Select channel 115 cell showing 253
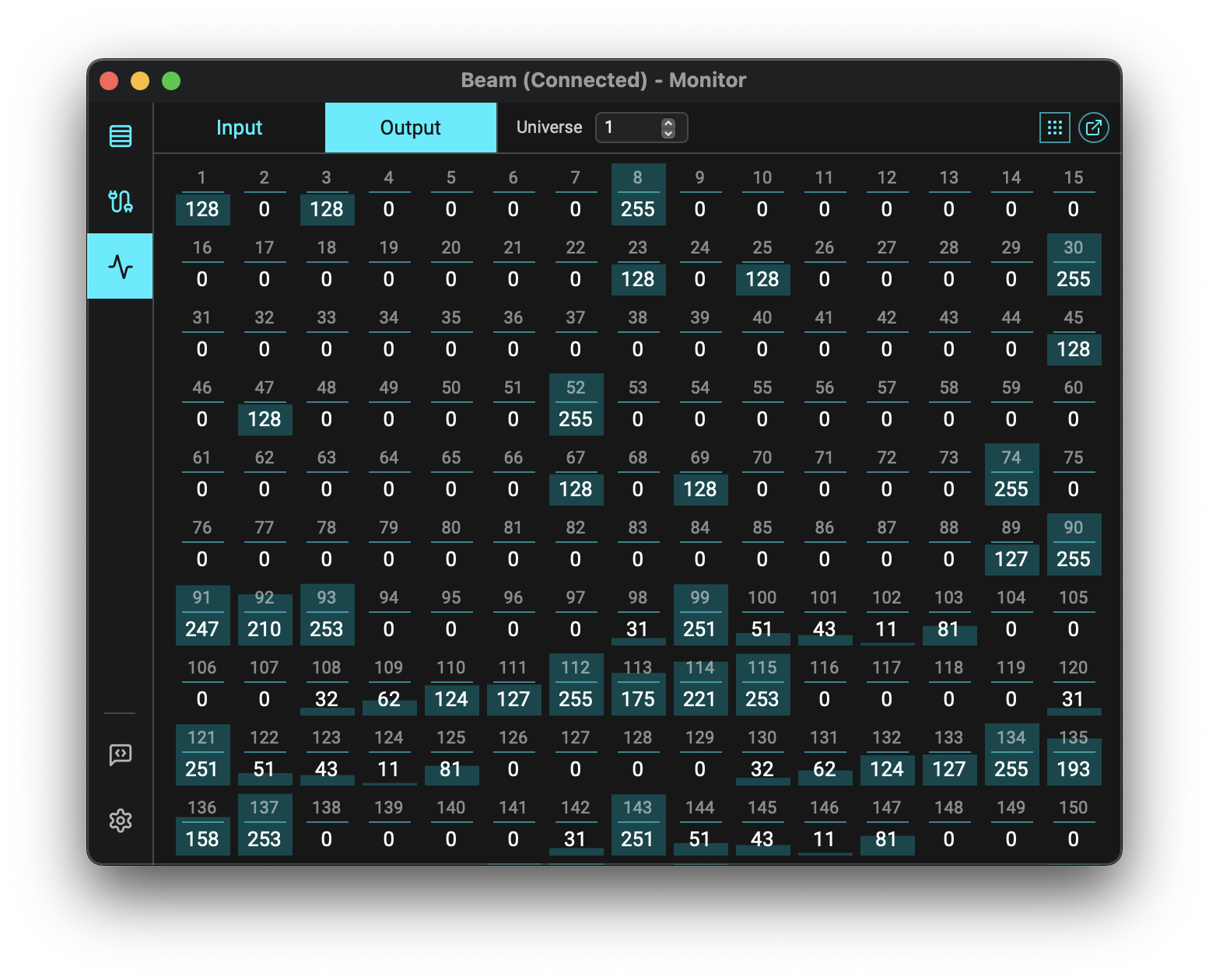This screenshot has height=980, width=1209. point(762,684)
